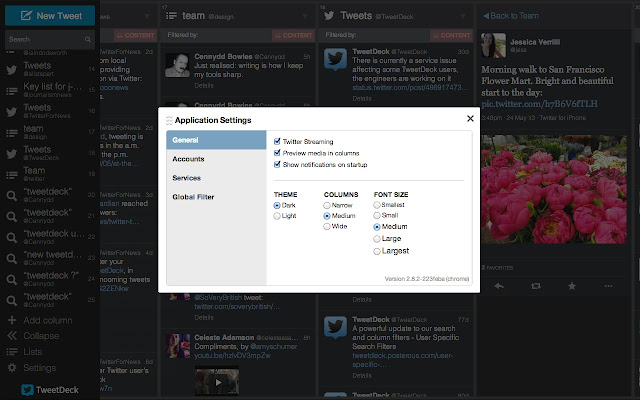
Task: Choose Medium columns option
Action: 327,216
